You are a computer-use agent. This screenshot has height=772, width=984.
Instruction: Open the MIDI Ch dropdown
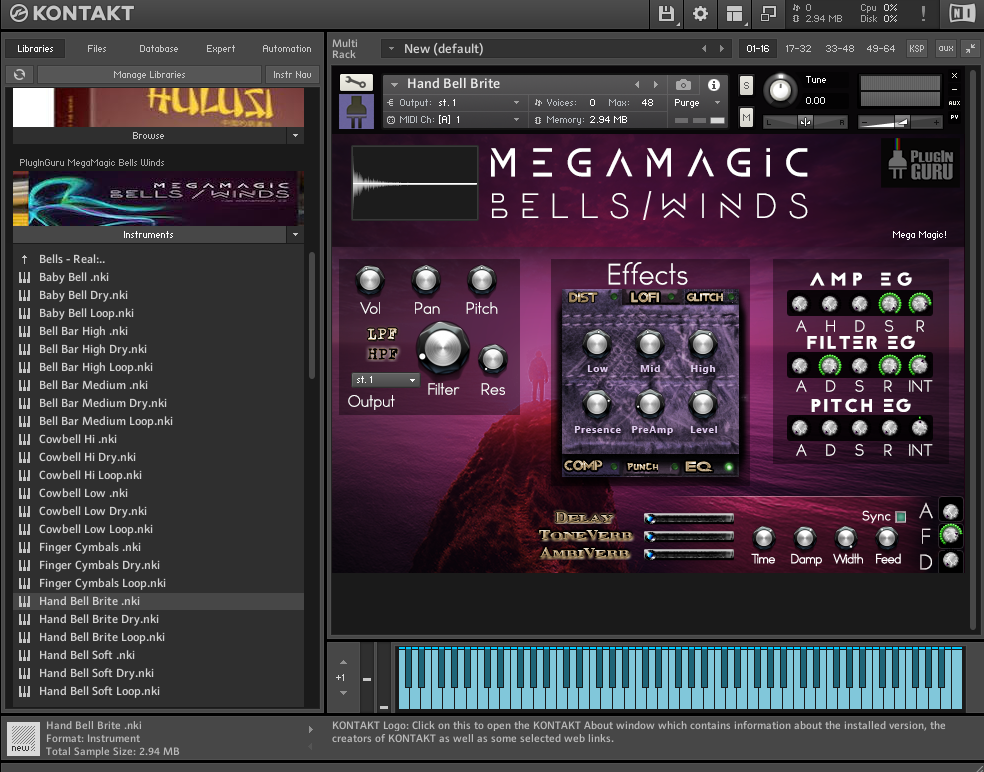pos(516,119)
